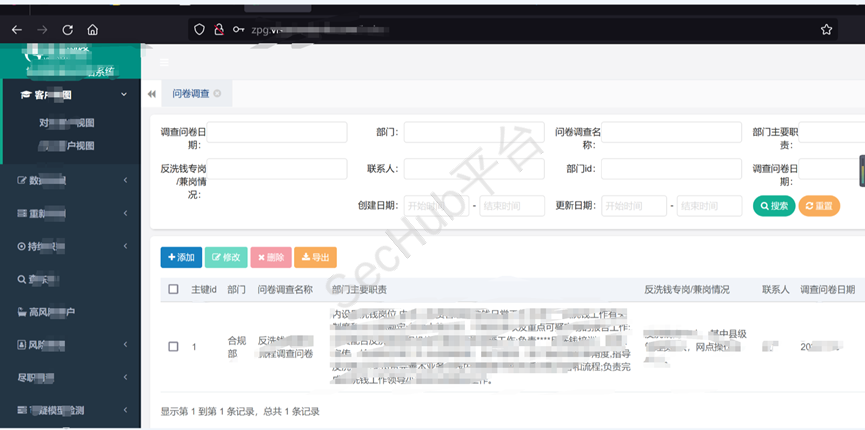
Task: Click the sidebar hamburger toggle icon
Action: tap(164, 62)
